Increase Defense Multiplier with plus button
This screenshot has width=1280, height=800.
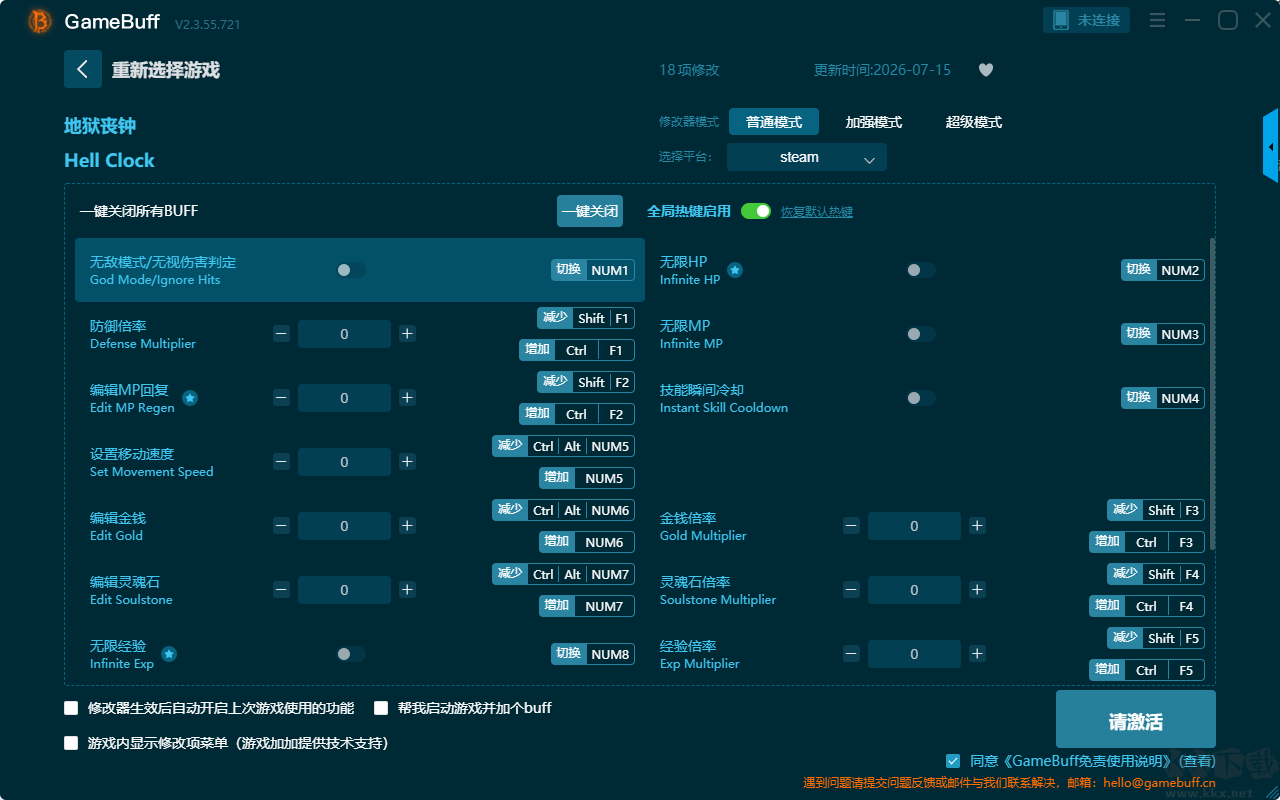tap(407, 334)
